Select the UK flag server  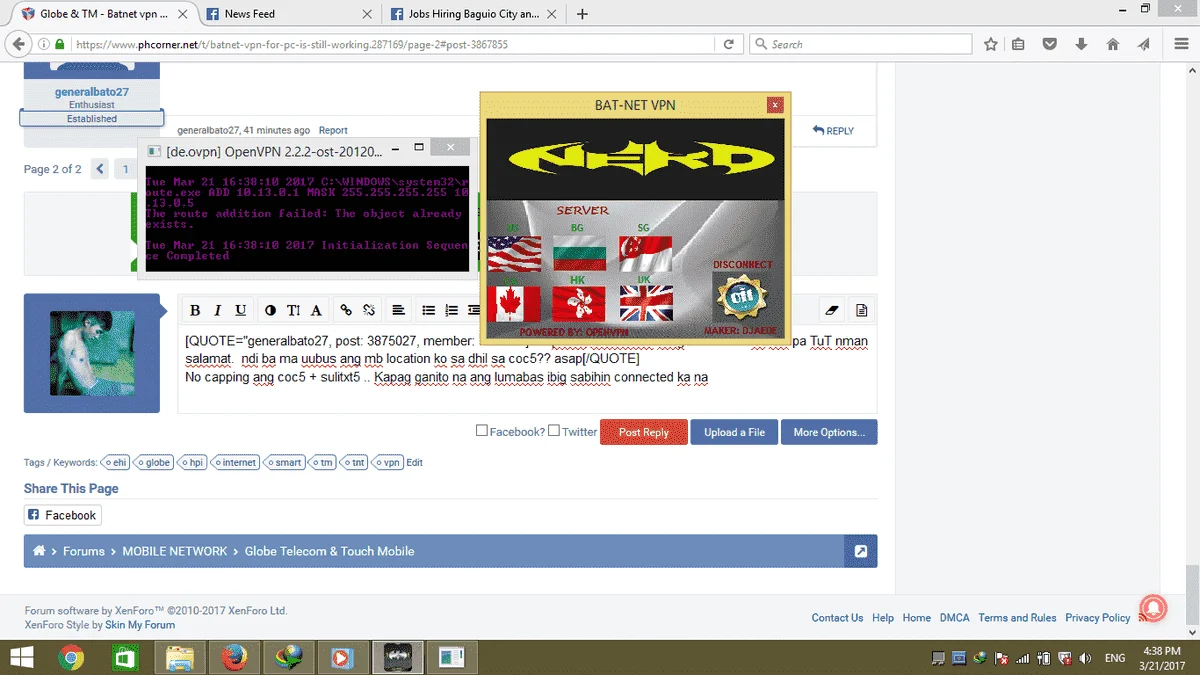[646, 304]
